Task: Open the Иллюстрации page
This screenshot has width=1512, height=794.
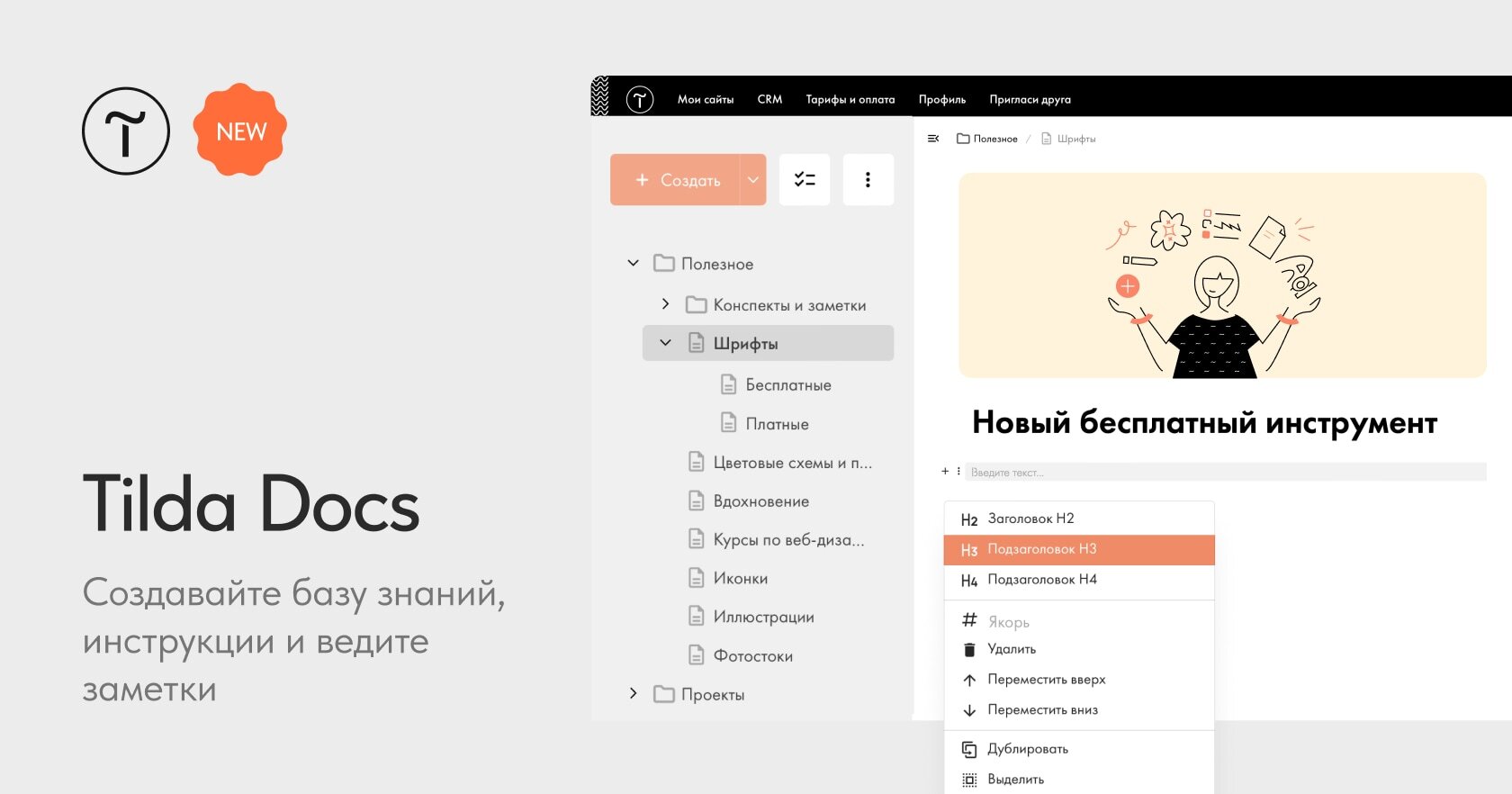Action: click(x=763, y=618)
